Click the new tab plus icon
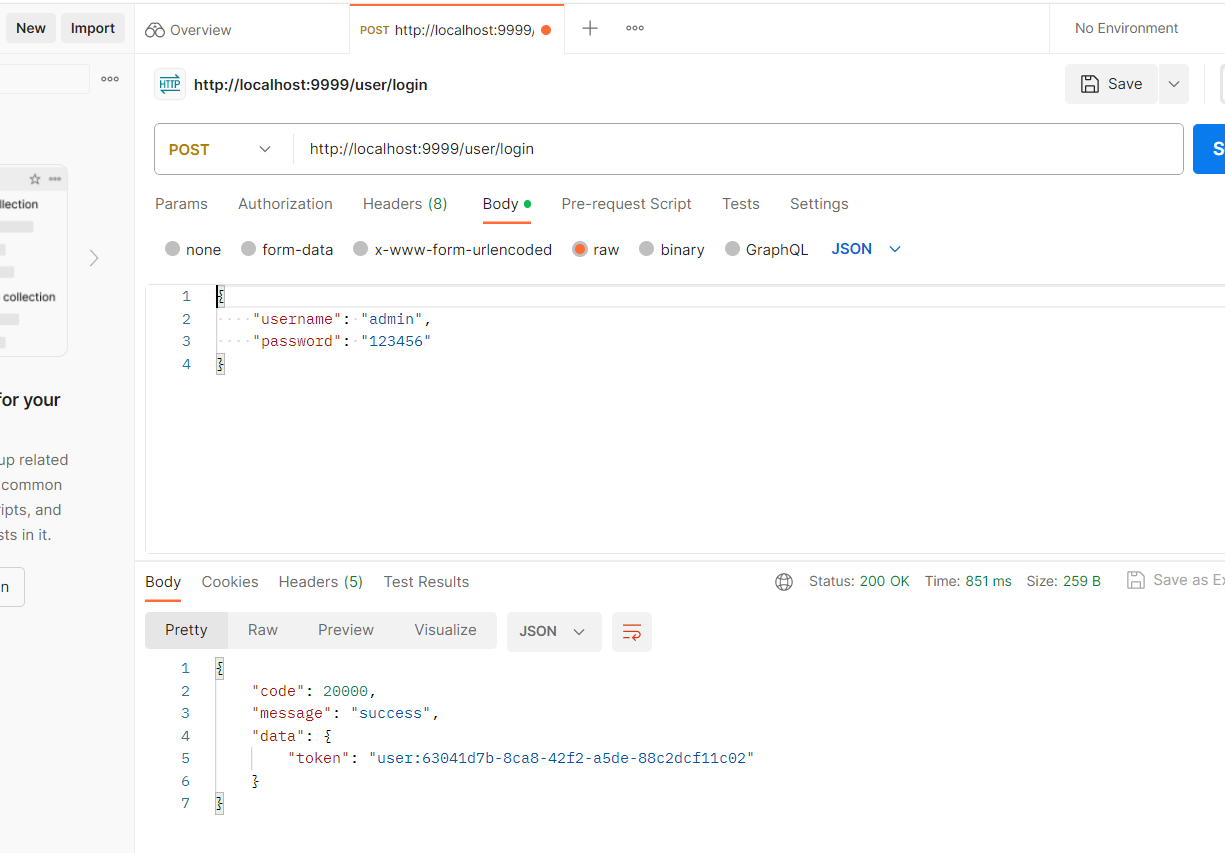The image size is (1225, 853). pyautogui.click(x=590, y=29)
